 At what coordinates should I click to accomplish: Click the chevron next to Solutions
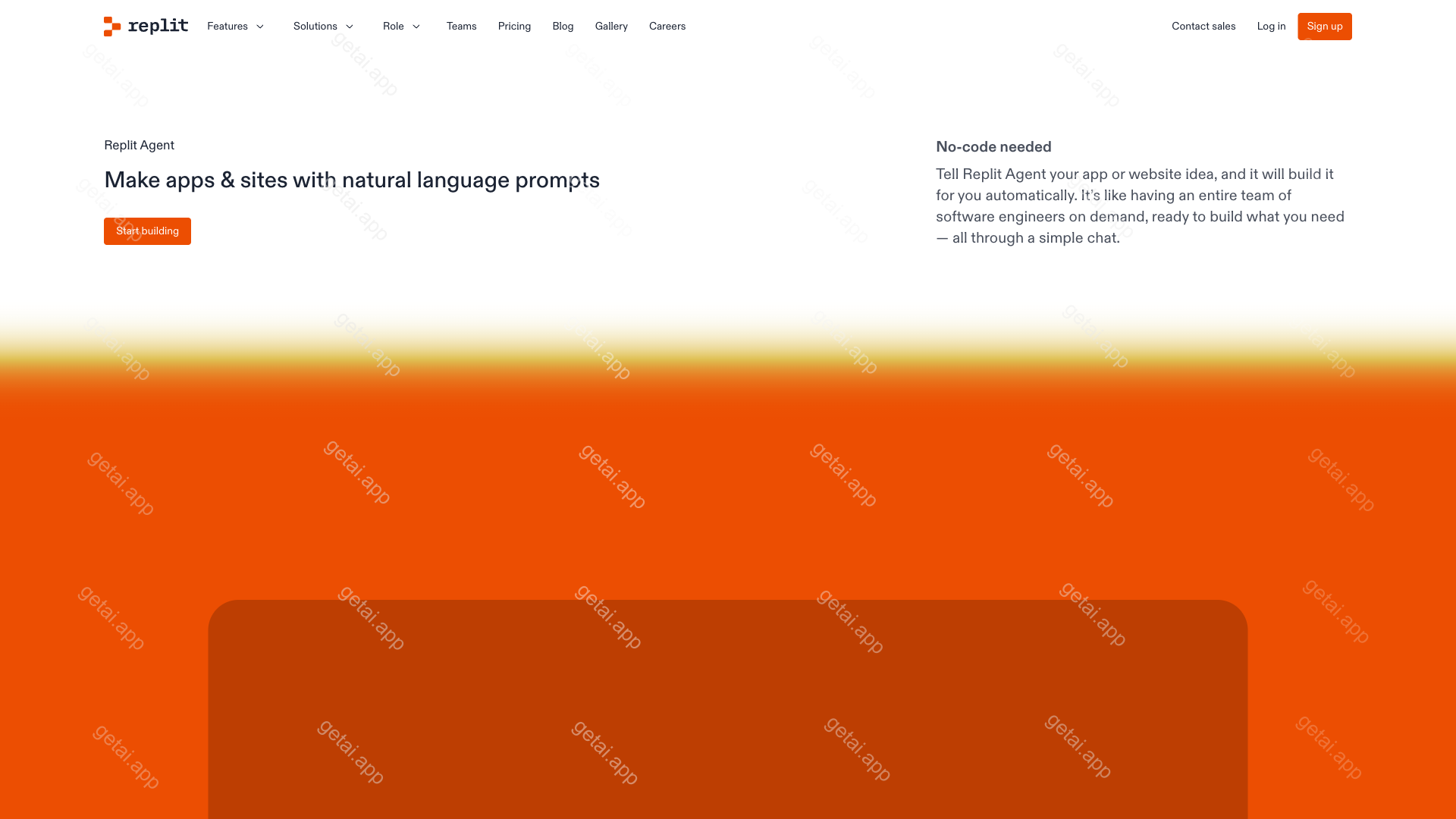(350, 27)
